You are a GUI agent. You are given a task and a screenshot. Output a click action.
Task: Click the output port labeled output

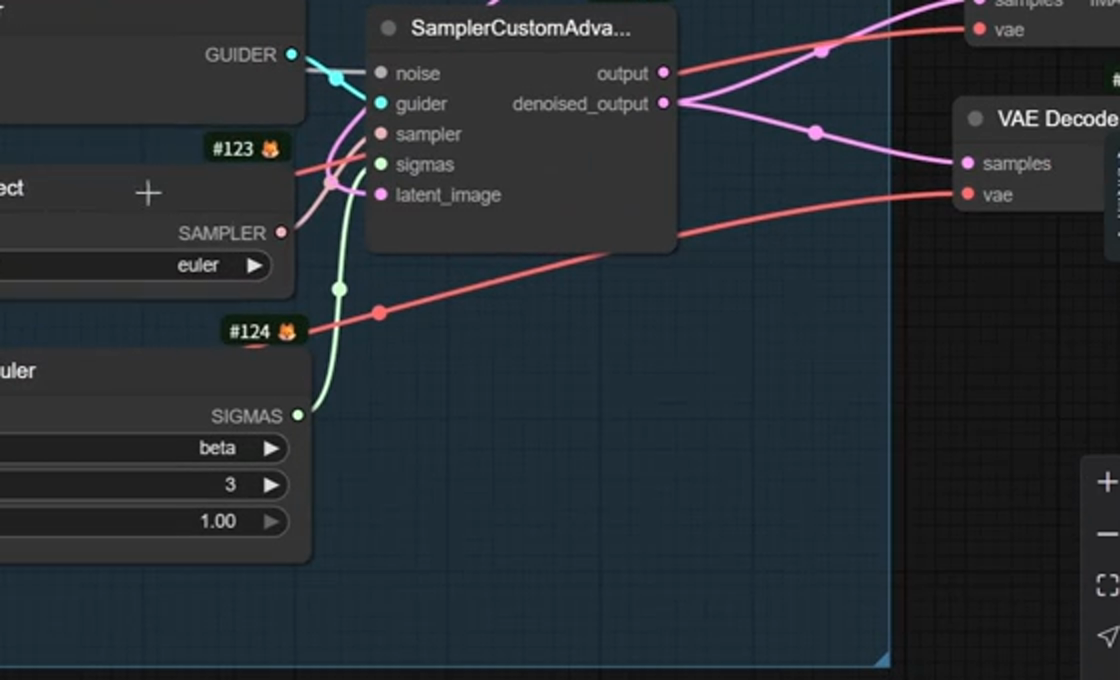click(x=664, y=72)
